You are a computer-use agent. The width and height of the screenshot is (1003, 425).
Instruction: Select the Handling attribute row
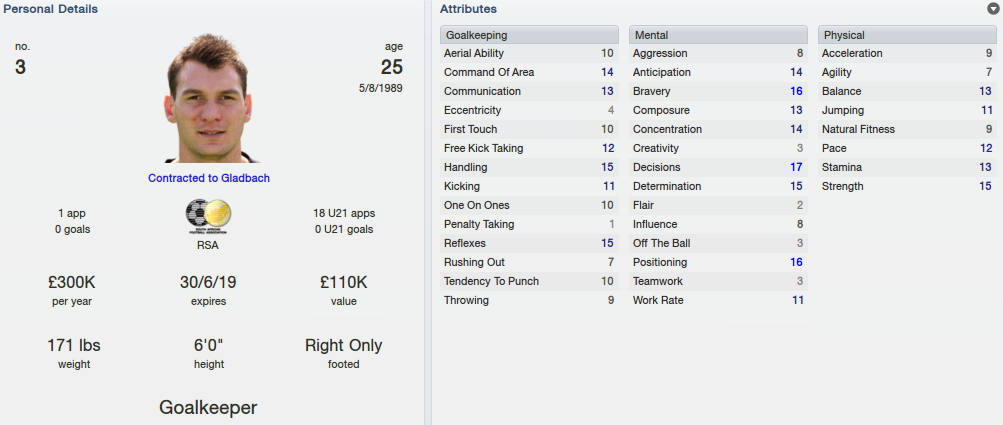point(529,167)
